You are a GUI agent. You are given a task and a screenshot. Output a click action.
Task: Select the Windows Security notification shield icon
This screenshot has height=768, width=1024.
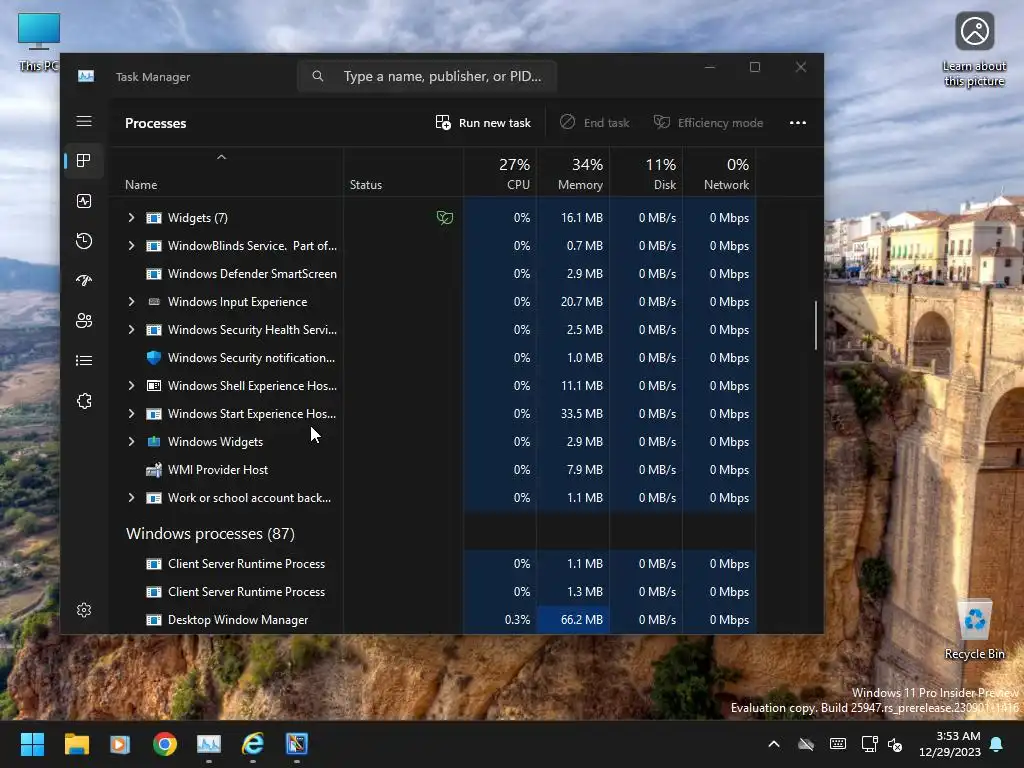(153, 358)
